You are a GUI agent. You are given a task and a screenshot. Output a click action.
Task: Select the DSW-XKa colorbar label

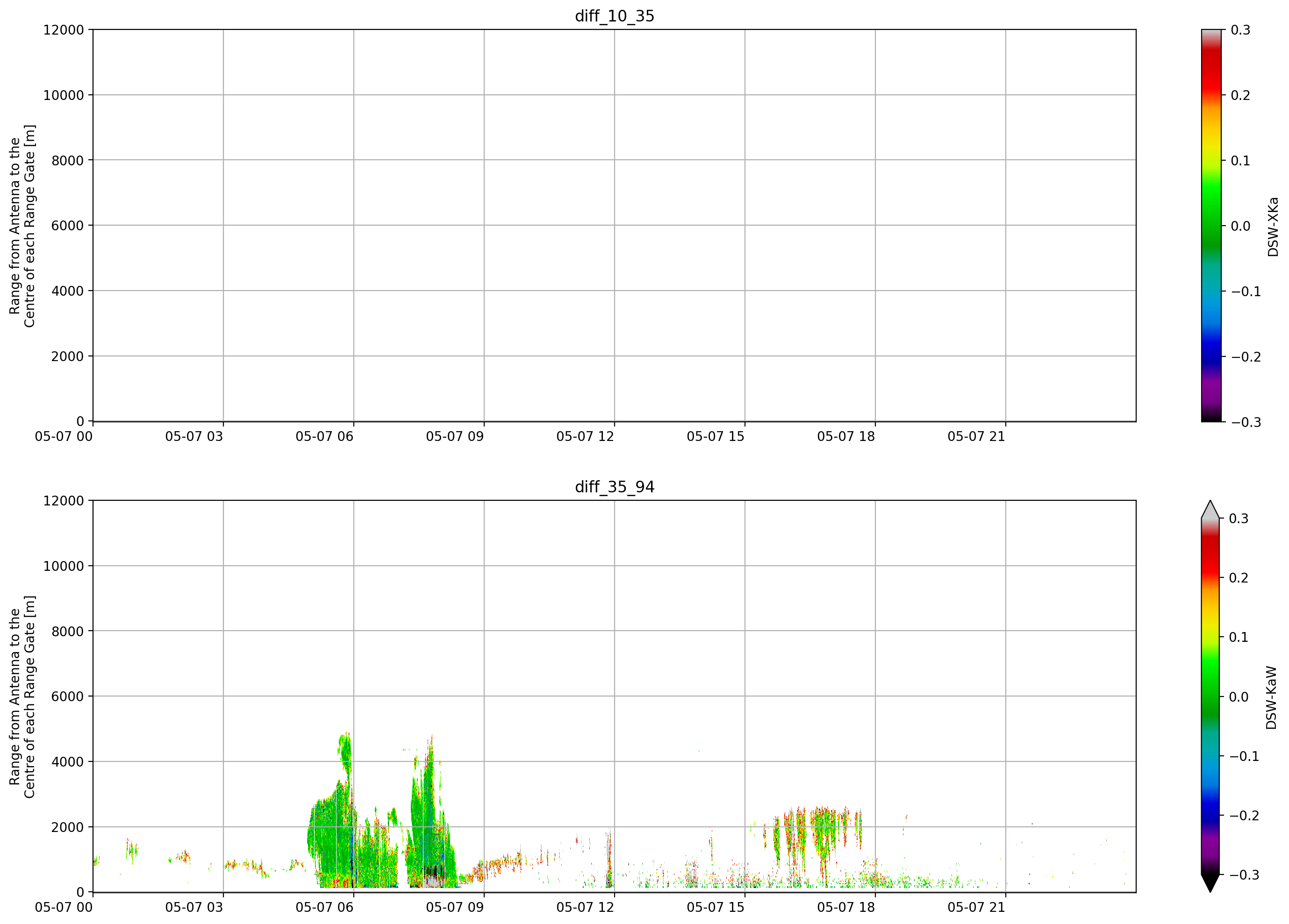click(x=1273, y=227)
